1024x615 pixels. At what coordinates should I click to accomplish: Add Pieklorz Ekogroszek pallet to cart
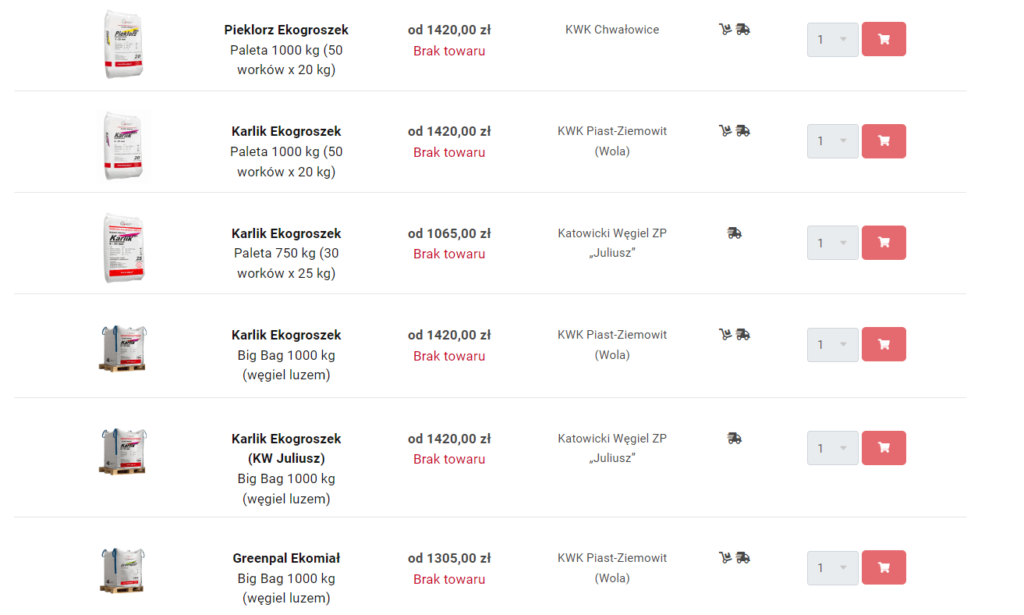(x=884, y=39)
